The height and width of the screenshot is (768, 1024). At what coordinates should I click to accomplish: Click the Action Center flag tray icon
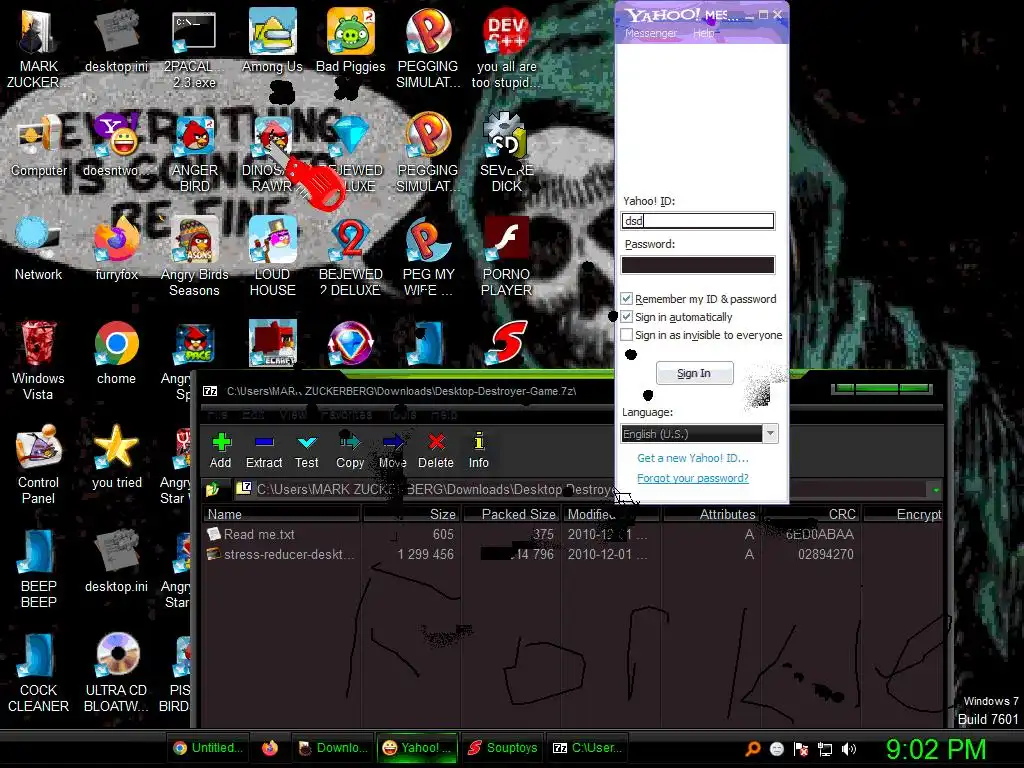point(801,749)
